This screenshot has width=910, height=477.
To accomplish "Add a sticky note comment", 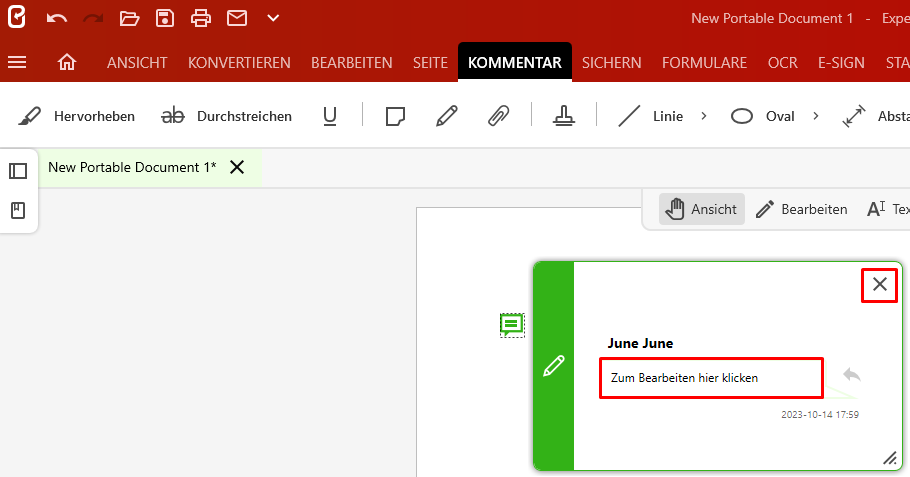I will pos(395,116).
